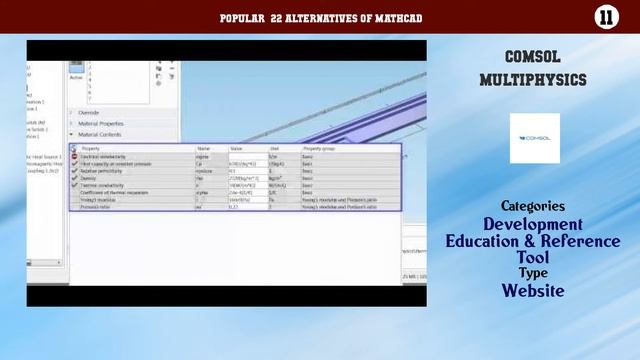Click the empty Electrical conductivity value field
The height and width of the screenshot is (360, 640).
248,157
